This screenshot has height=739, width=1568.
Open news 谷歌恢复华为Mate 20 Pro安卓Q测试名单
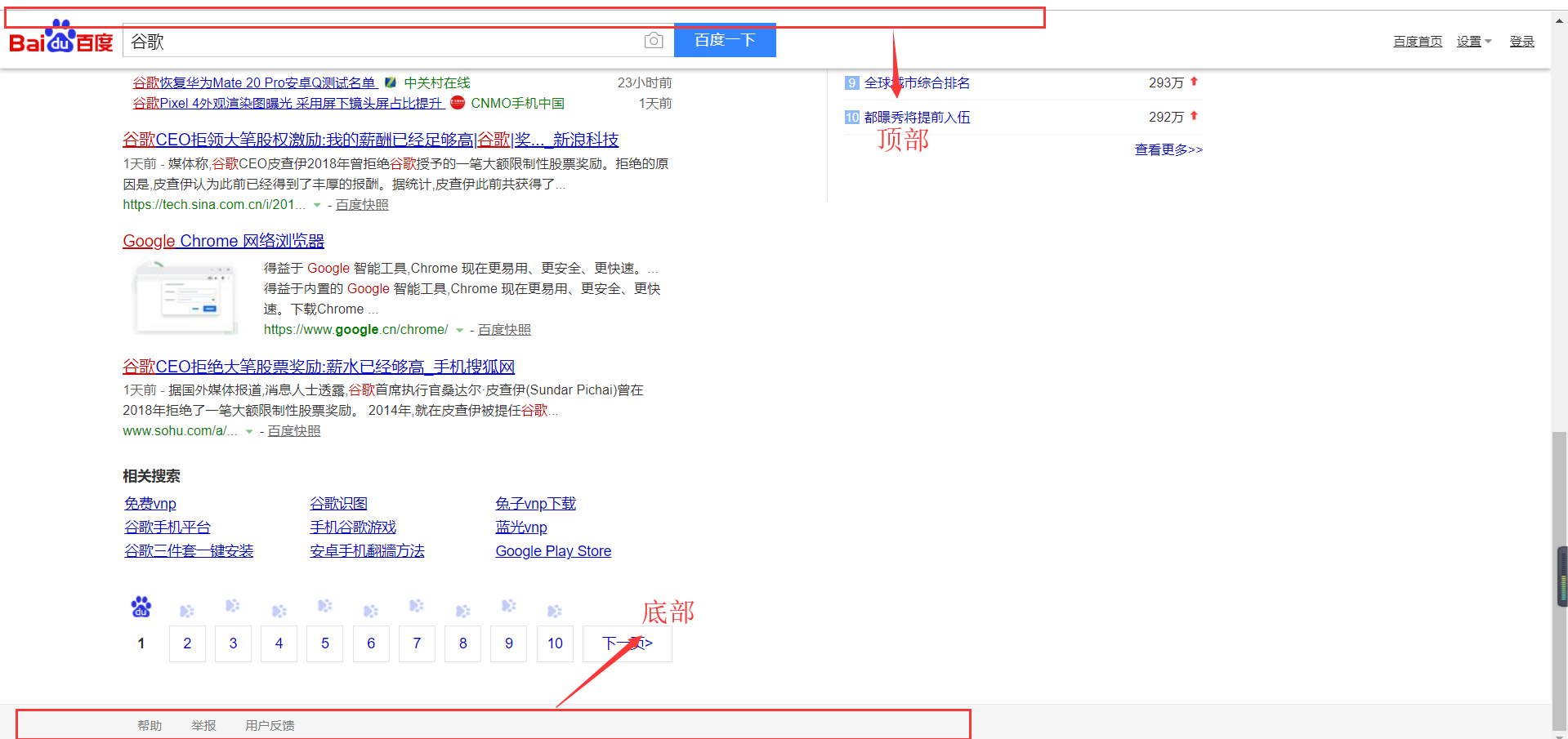click(254, 82)
